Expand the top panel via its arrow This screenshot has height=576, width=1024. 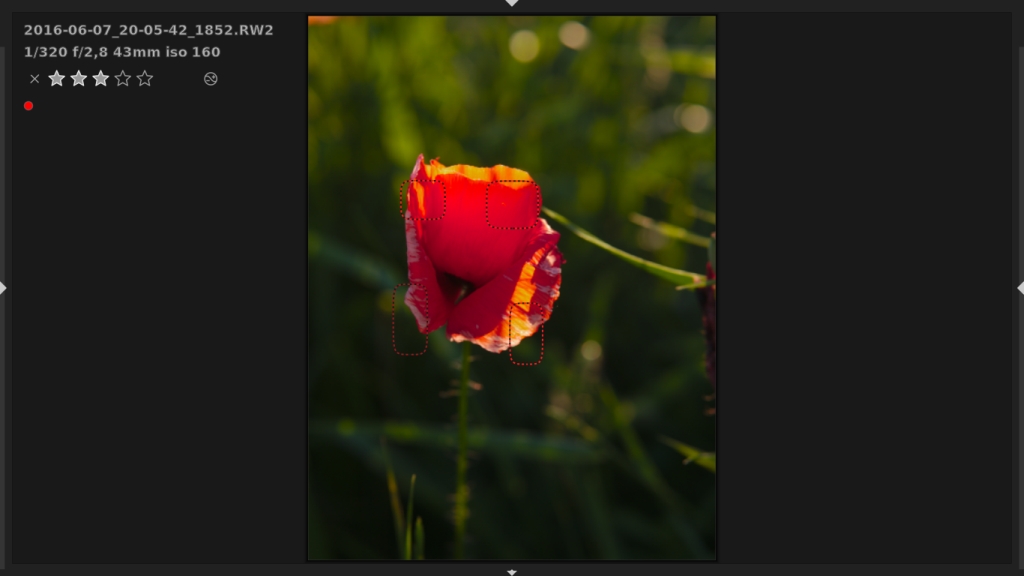pyautogui.click(x=511, y=4)
